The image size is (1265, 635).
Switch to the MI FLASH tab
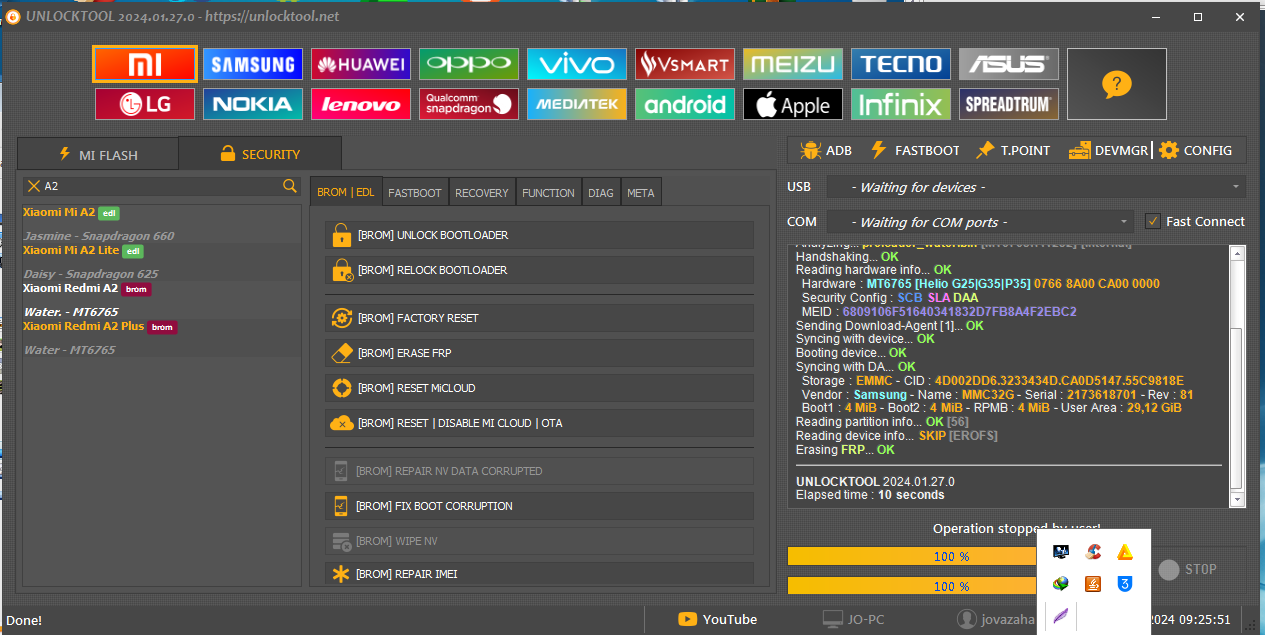coord(98,154)
